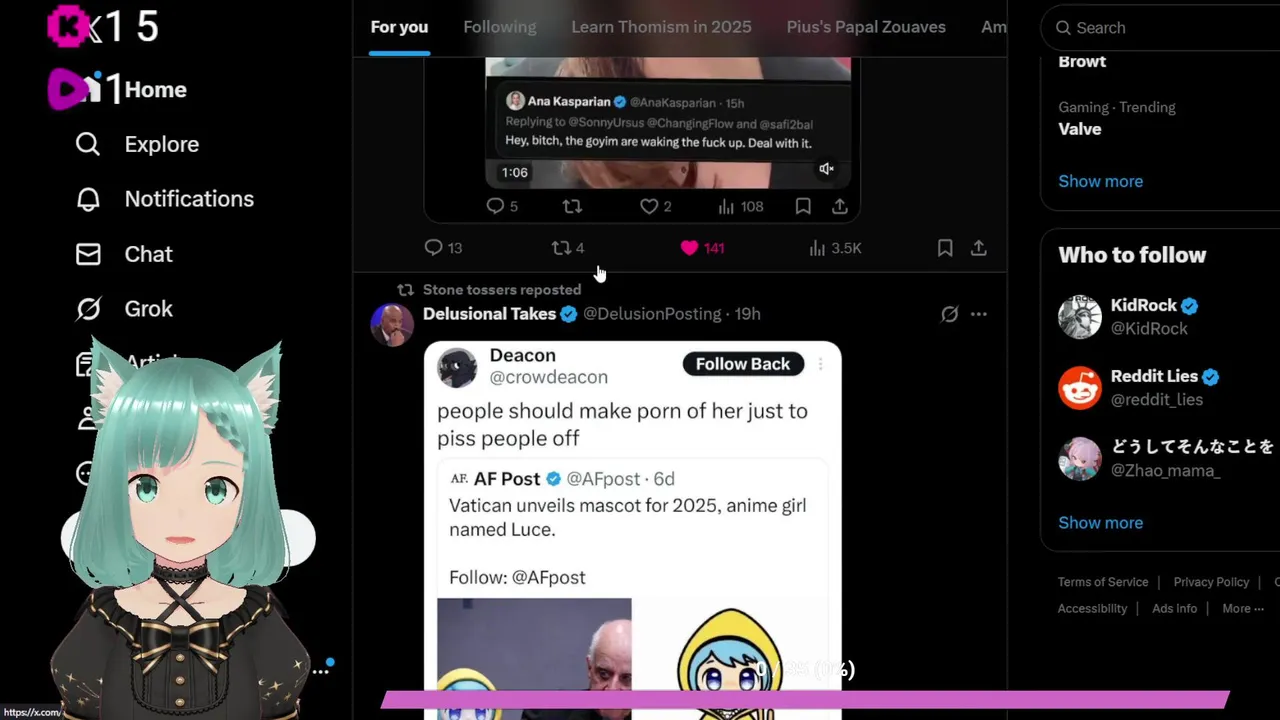
Task: Open Learn Thomism in 2025 tab
Action: tap(661, 27)
